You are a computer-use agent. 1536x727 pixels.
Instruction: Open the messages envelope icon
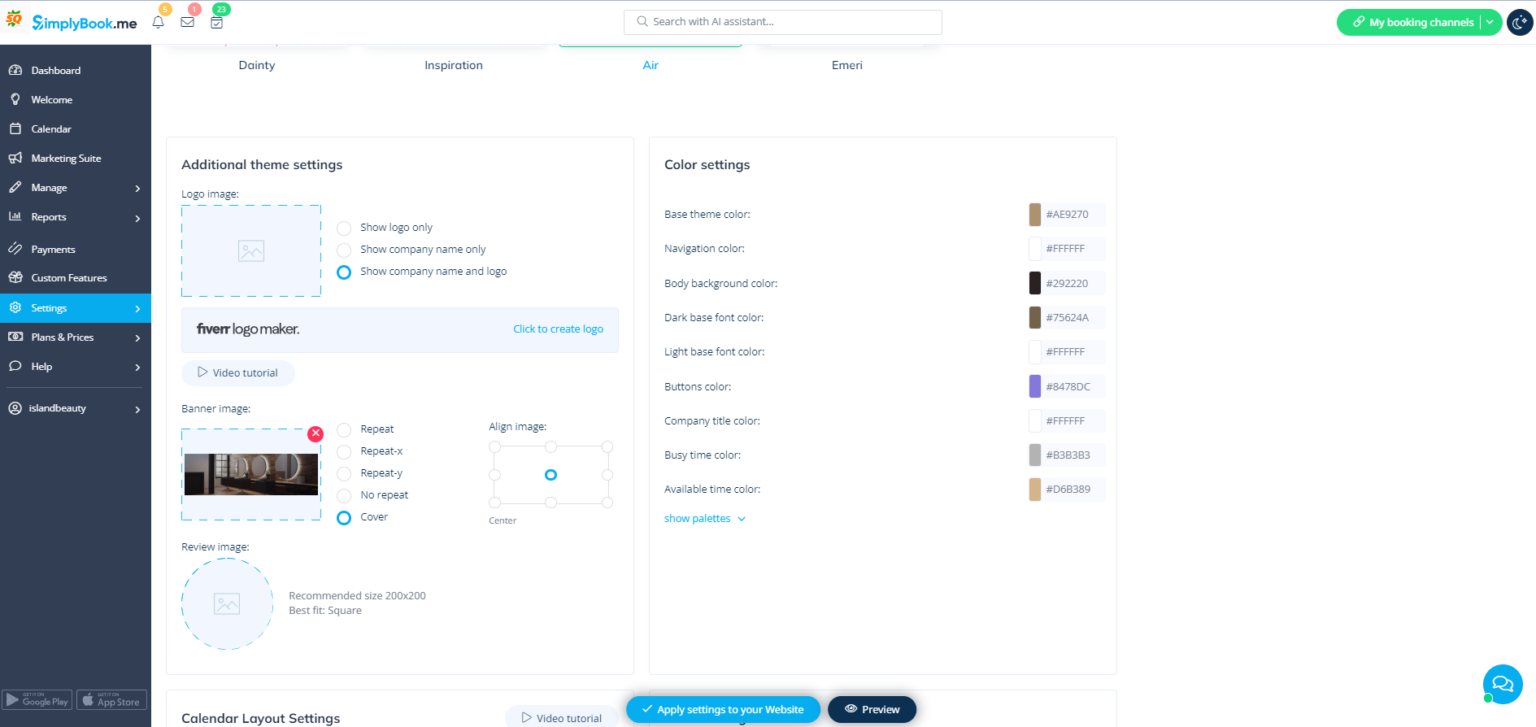pos(187,22)
